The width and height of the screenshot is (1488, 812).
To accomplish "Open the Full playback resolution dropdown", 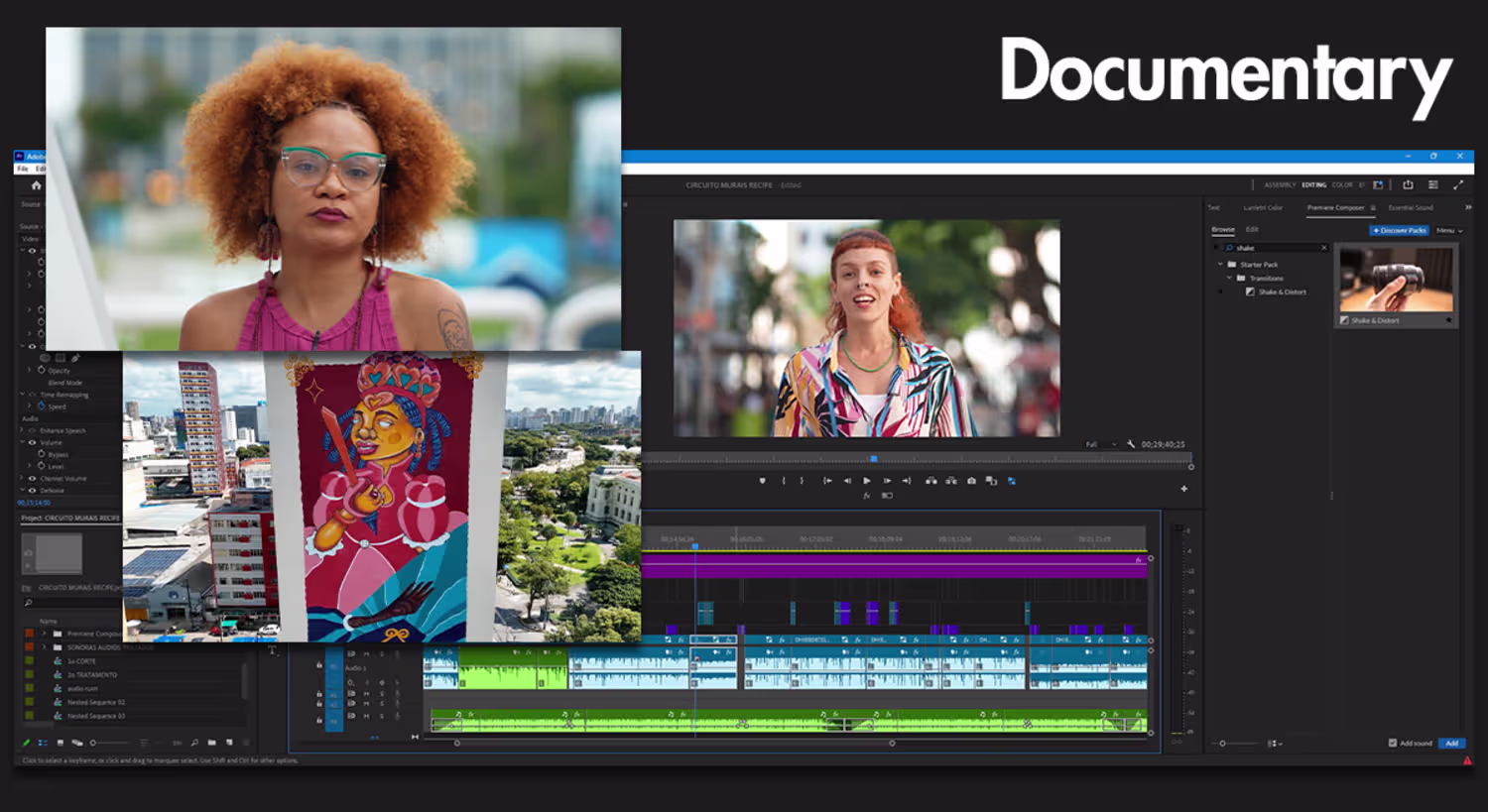I will 1100,444.
